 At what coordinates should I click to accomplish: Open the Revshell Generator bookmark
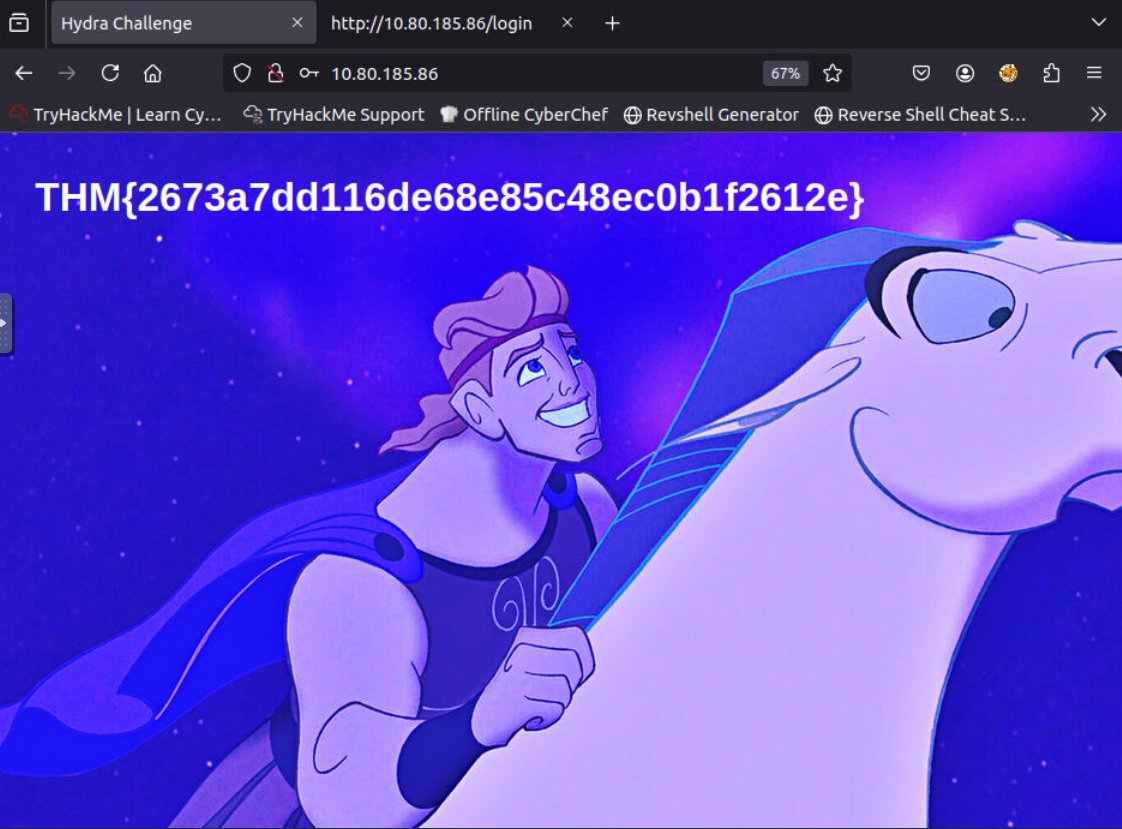point(711,114)
